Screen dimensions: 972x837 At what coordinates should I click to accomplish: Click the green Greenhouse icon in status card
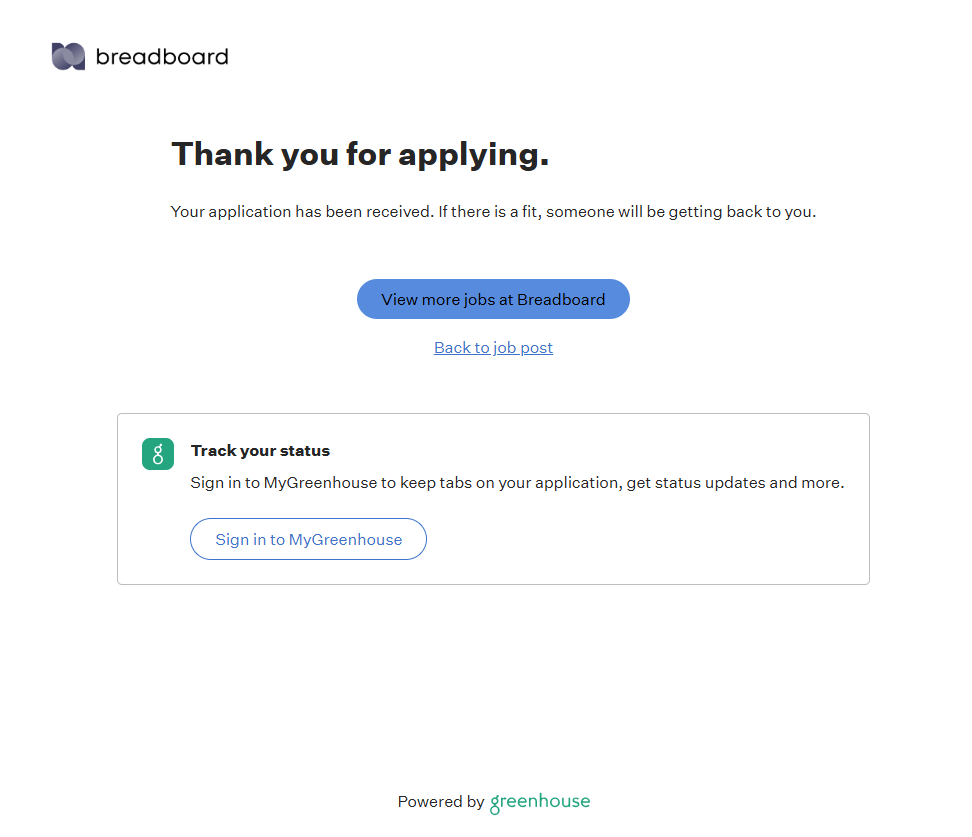[x=158, y=454]
